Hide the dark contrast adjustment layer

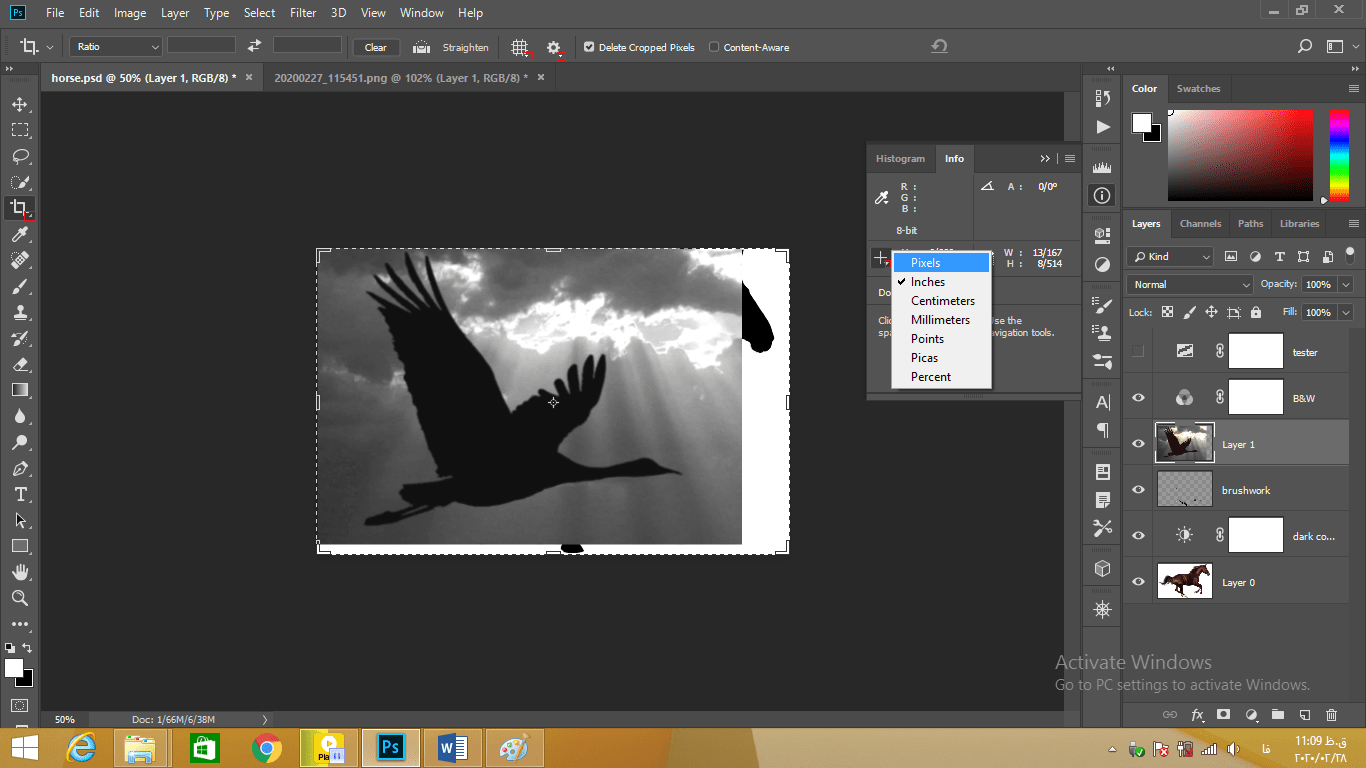coord(1138,535)
